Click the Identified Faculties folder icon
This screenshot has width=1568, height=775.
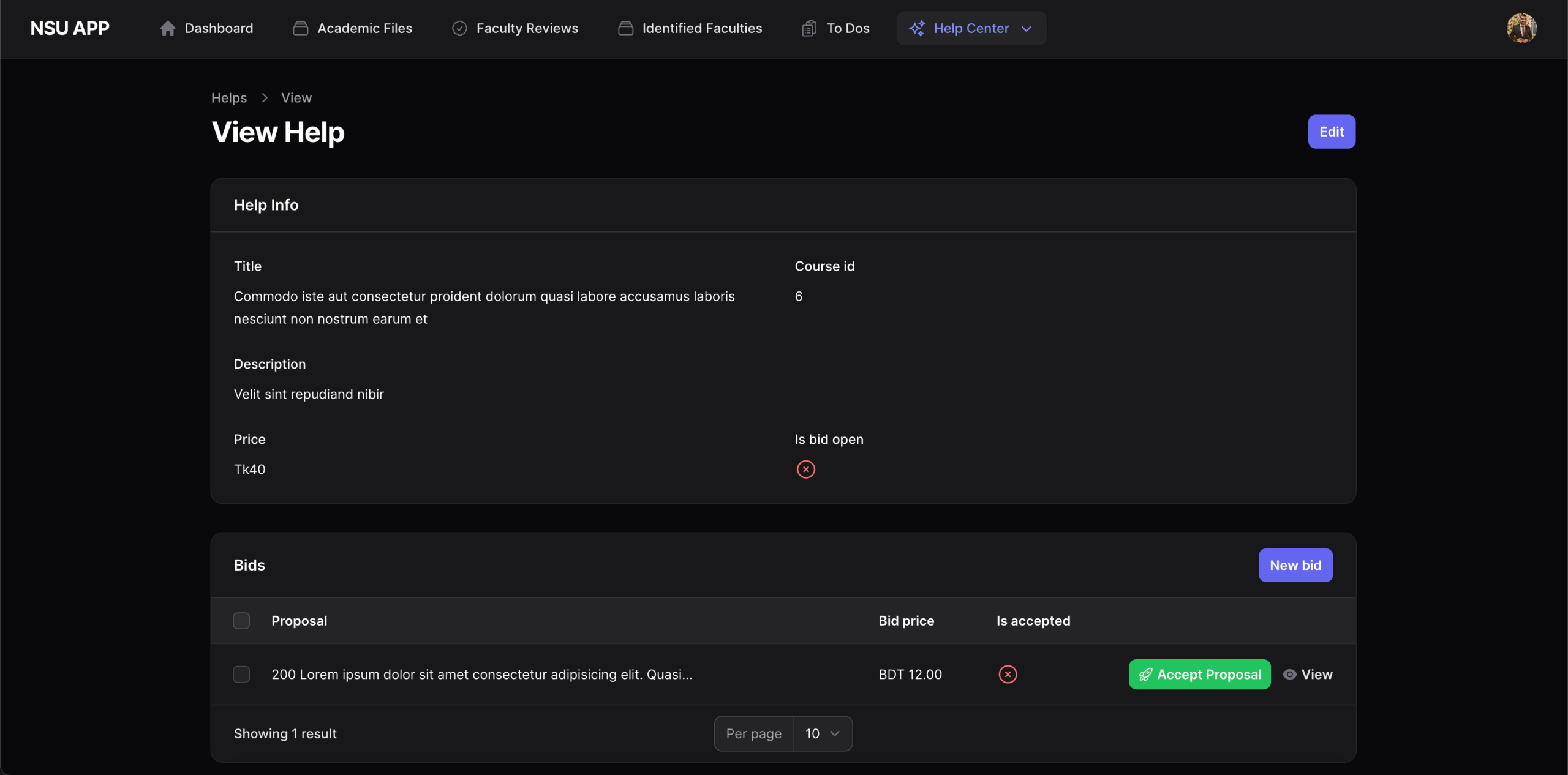625,29
